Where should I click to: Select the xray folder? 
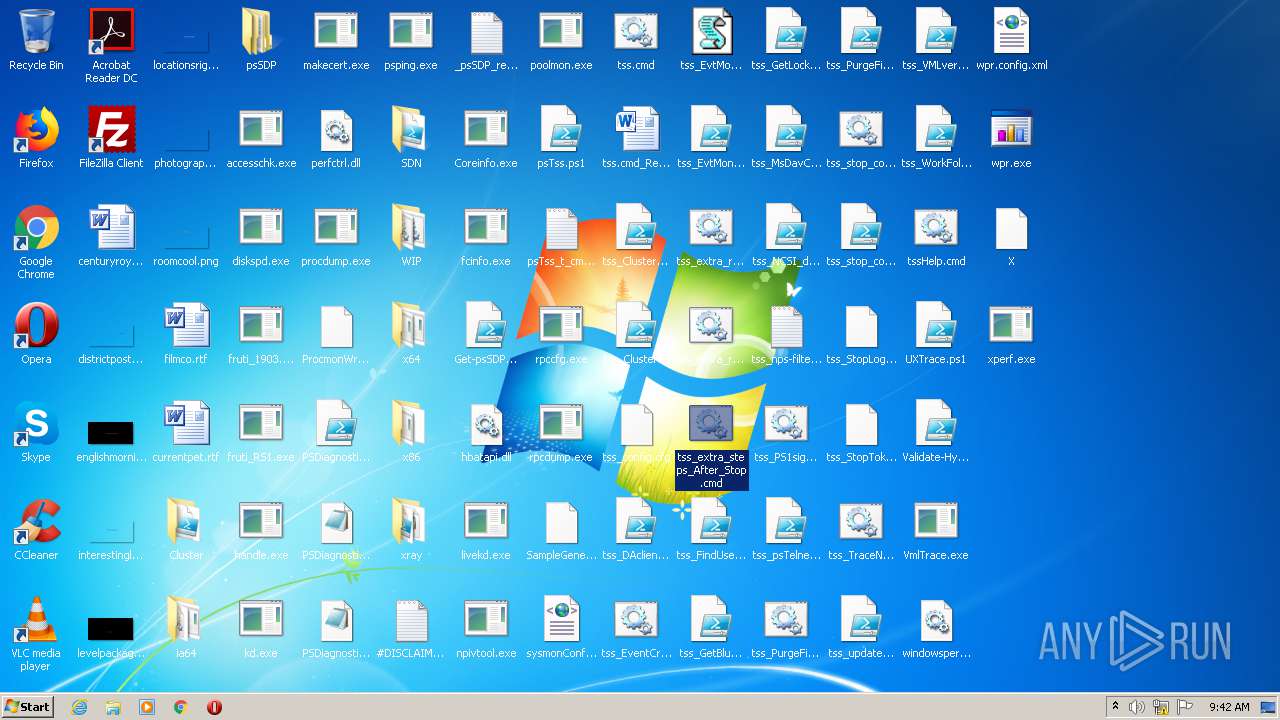click(x=411, y=530)
